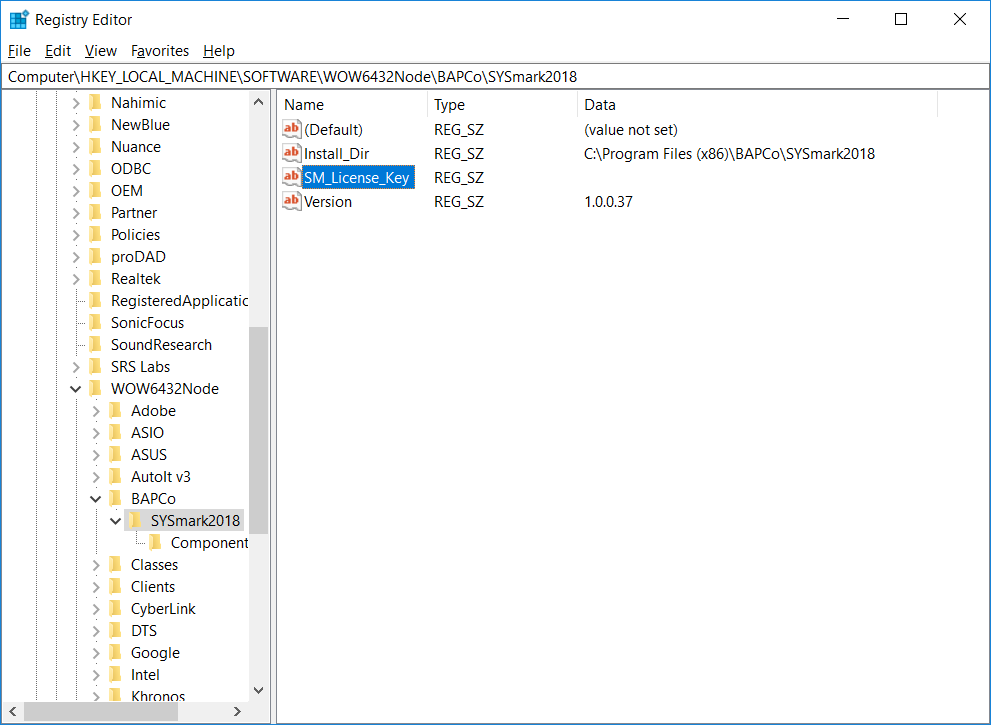Image resolution: width=991 pixels, height=725 pixels.
Task: Click the Nahimic folder icon
Action: tap(95, 102)
